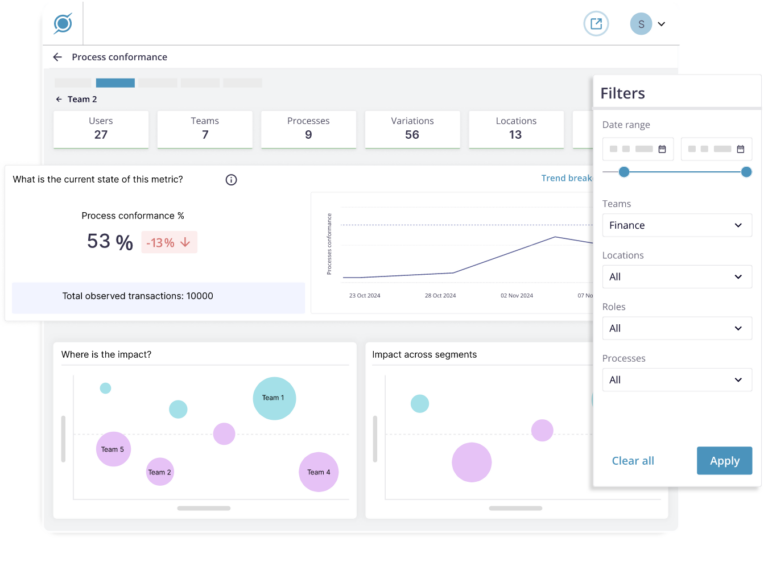The image size is (768, 562).
Task: Select the Variations summary tab card
Action: pos(412,129)
